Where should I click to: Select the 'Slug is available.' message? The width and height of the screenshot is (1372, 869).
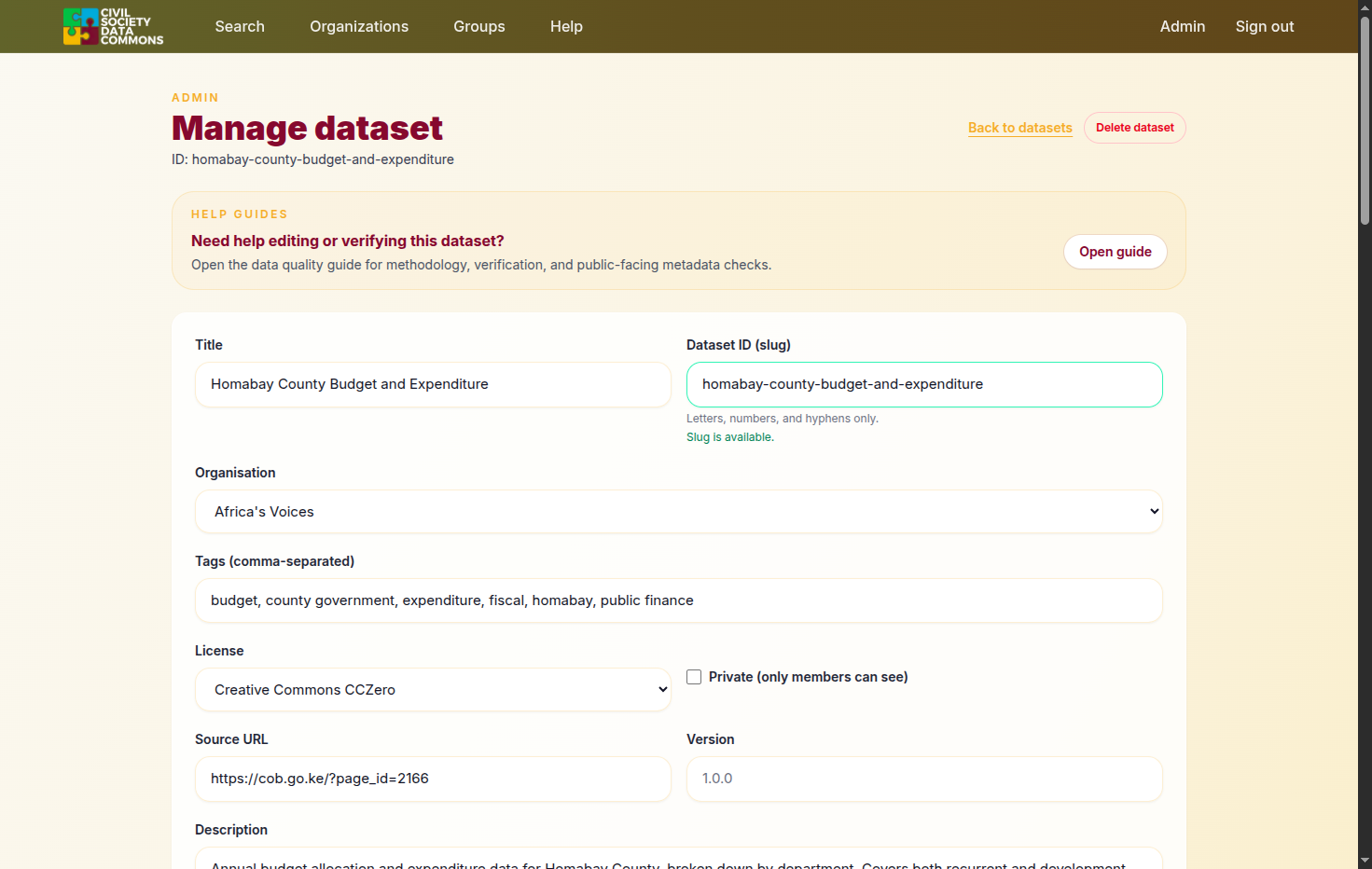point(730,437)
